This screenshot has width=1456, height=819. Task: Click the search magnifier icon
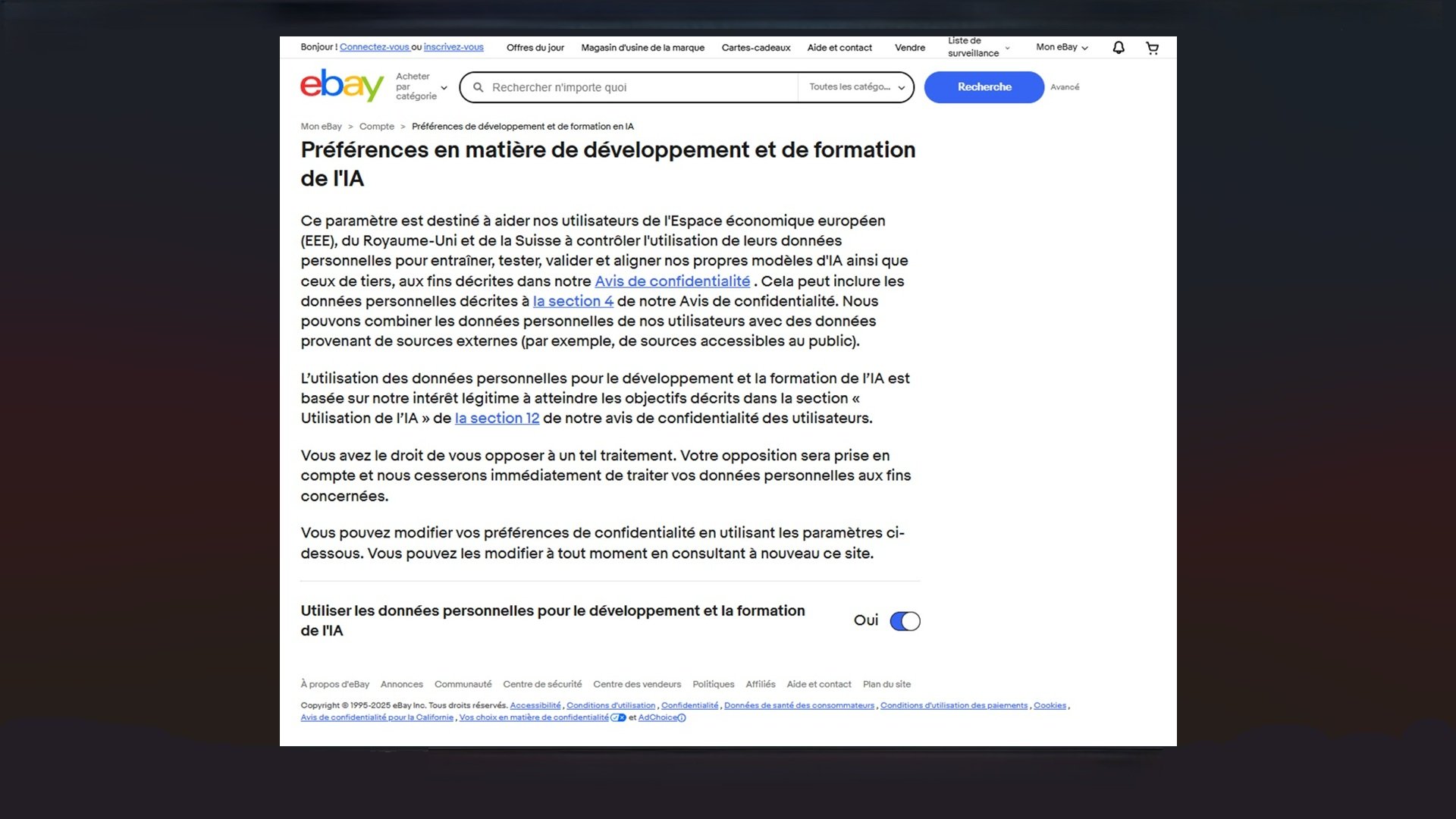(479, 87)
